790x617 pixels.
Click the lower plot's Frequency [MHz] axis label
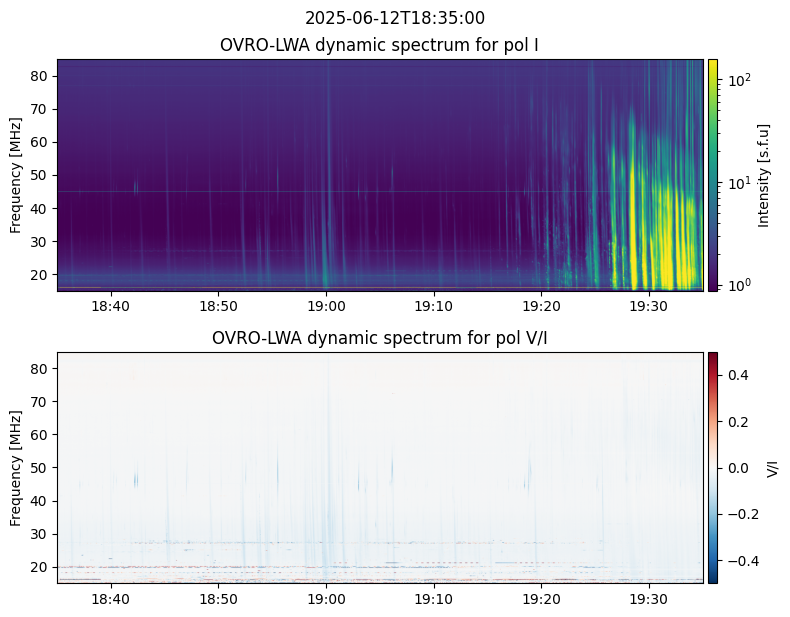(x=16, y=468)
